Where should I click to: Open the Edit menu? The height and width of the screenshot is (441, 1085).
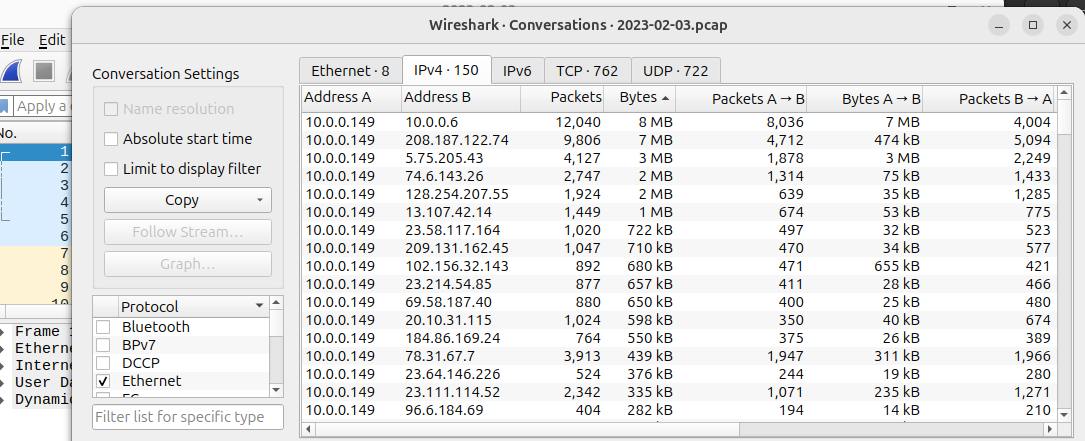point(52,40)
